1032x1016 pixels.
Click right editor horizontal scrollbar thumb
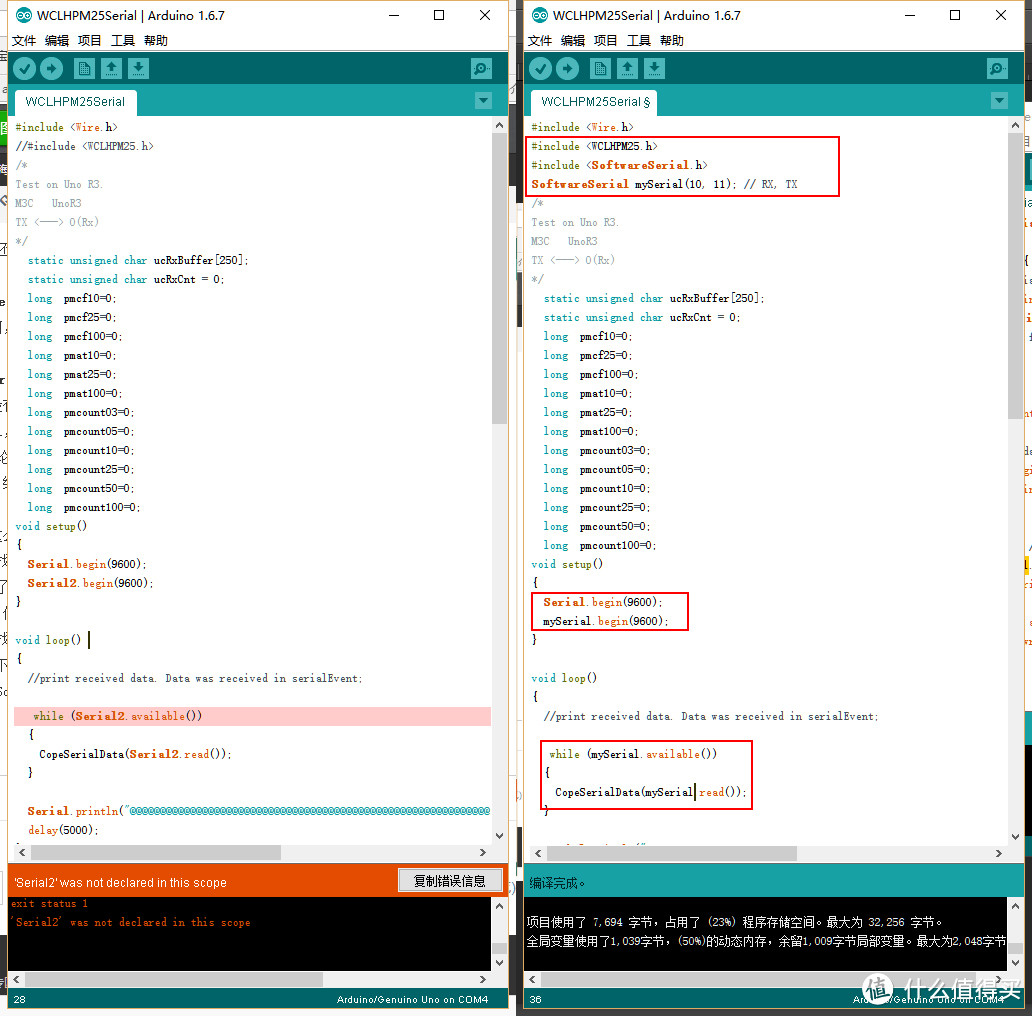click(672, 853)
